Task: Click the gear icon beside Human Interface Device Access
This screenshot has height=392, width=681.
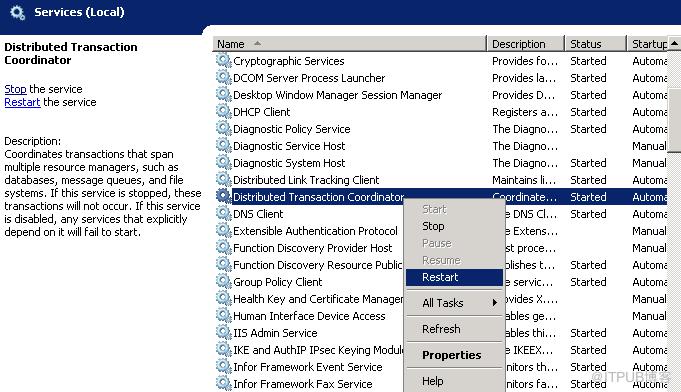Action: point(223,315)
